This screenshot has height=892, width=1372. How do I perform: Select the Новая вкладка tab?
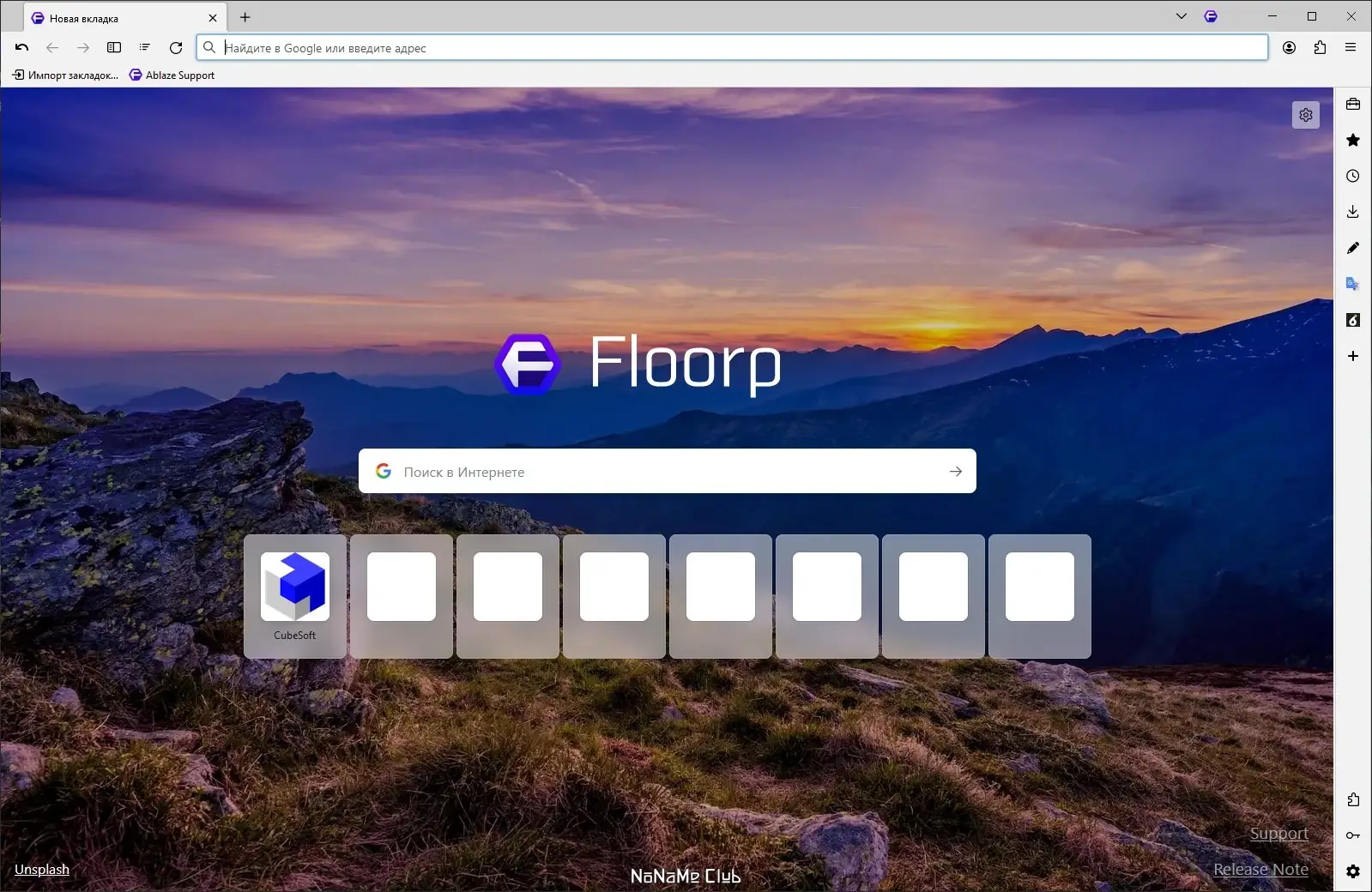click(x=125, y=18)
